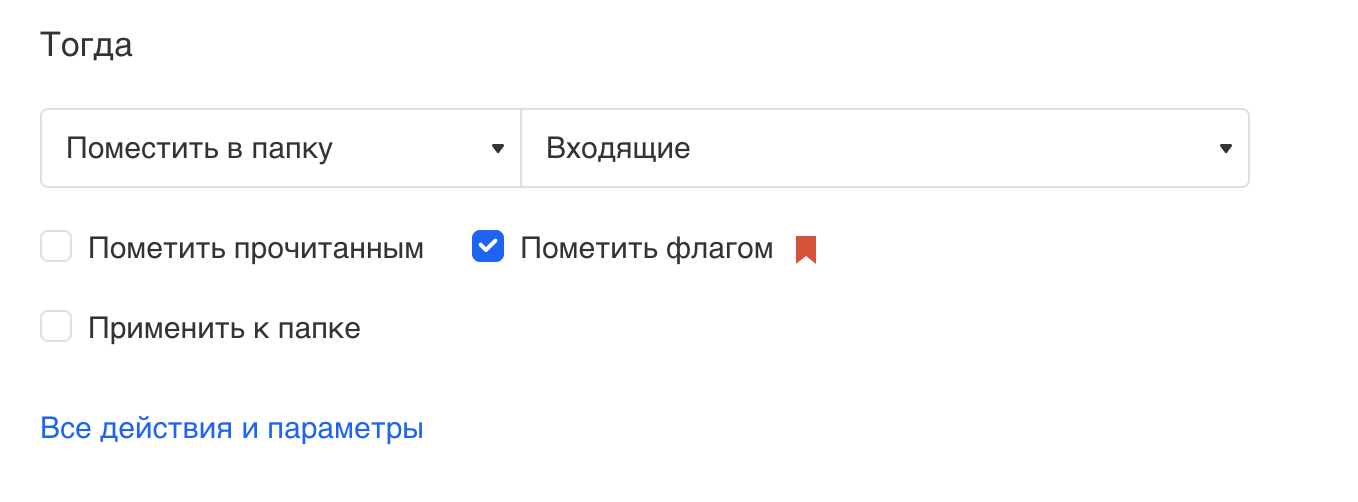
Task: Enable the "Пометить прочитанным" checkbox
Action: 56,246
